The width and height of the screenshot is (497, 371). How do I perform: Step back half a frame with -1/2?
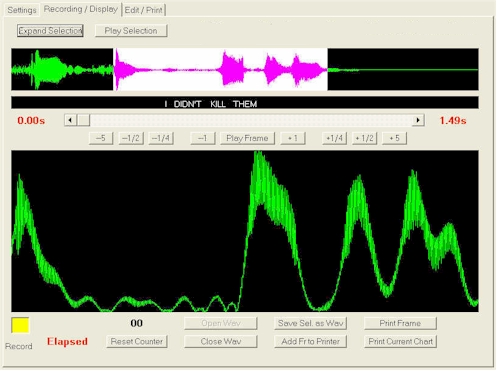tap(131, 138)
